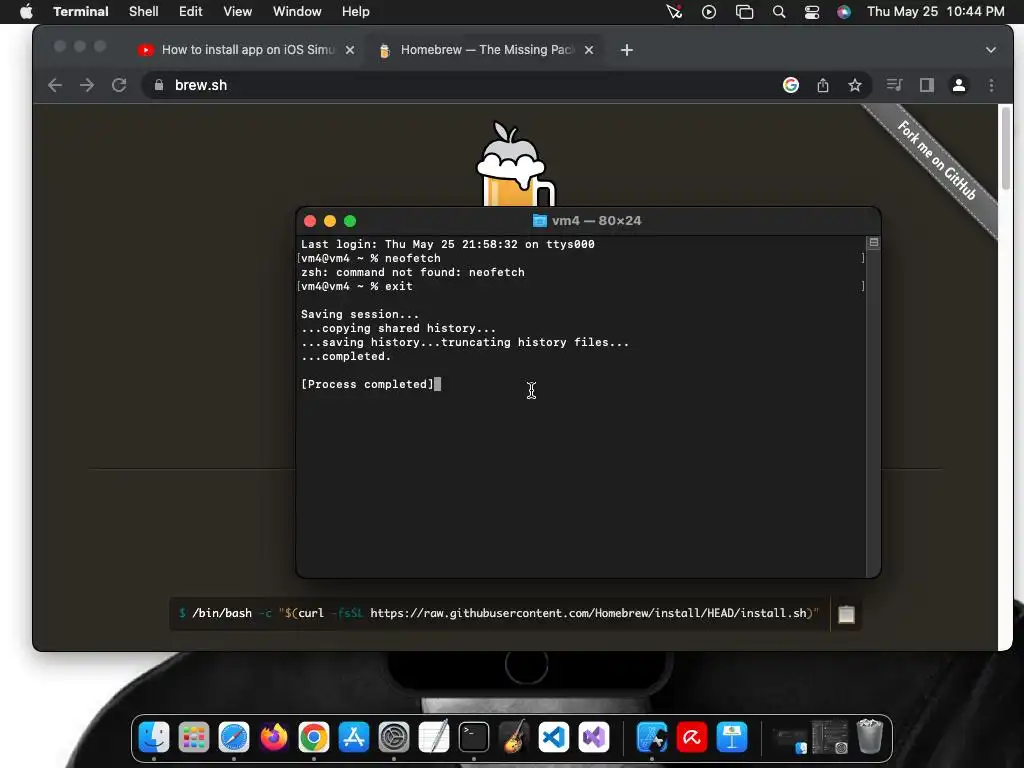
Task: Switch to the YouTube iOS Simulator tab
Action: point(247,50)
